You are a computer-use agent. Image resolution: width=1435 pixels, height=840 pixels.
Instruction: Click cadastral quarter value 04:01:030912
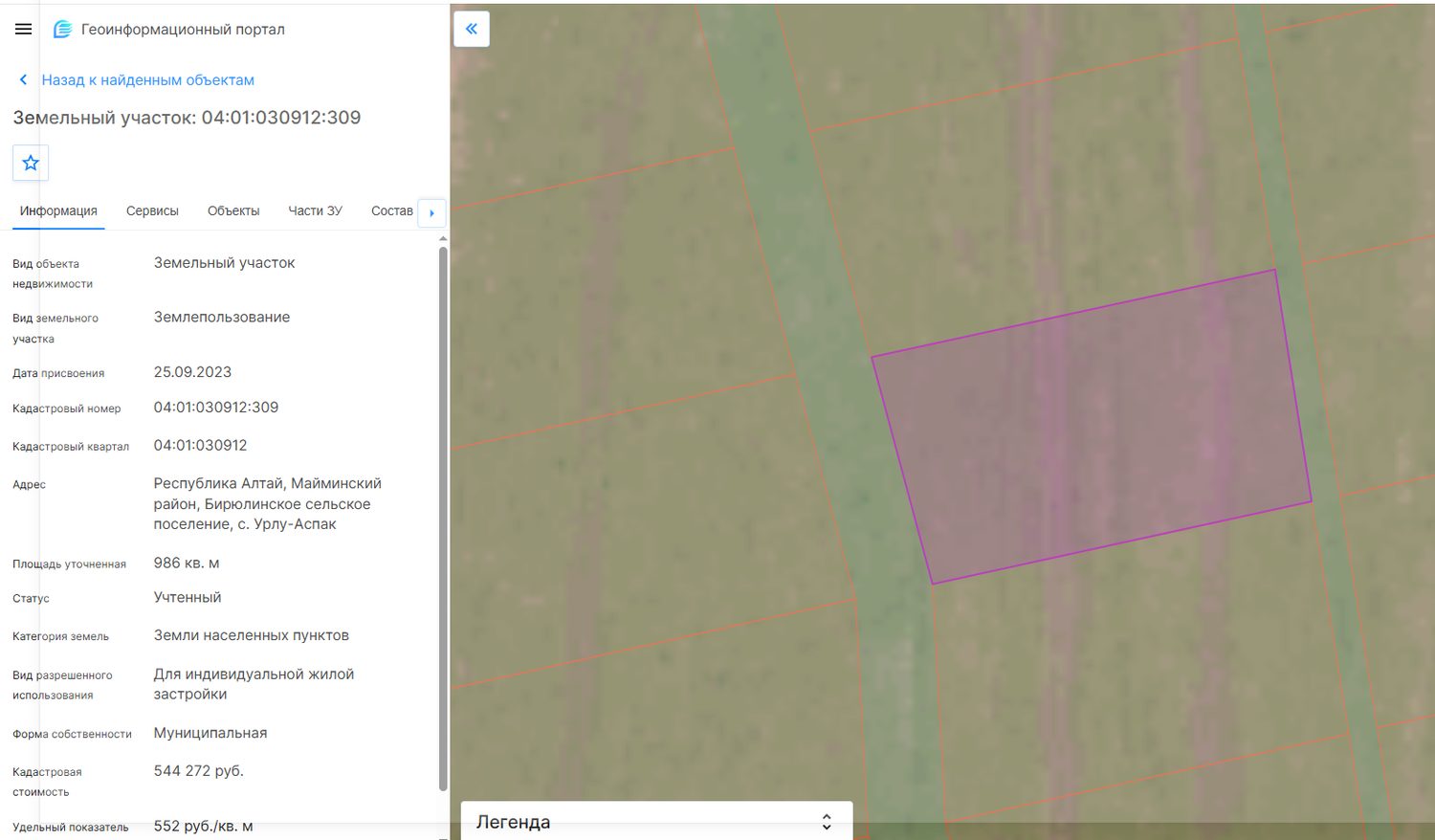click(x=200, y=446)
